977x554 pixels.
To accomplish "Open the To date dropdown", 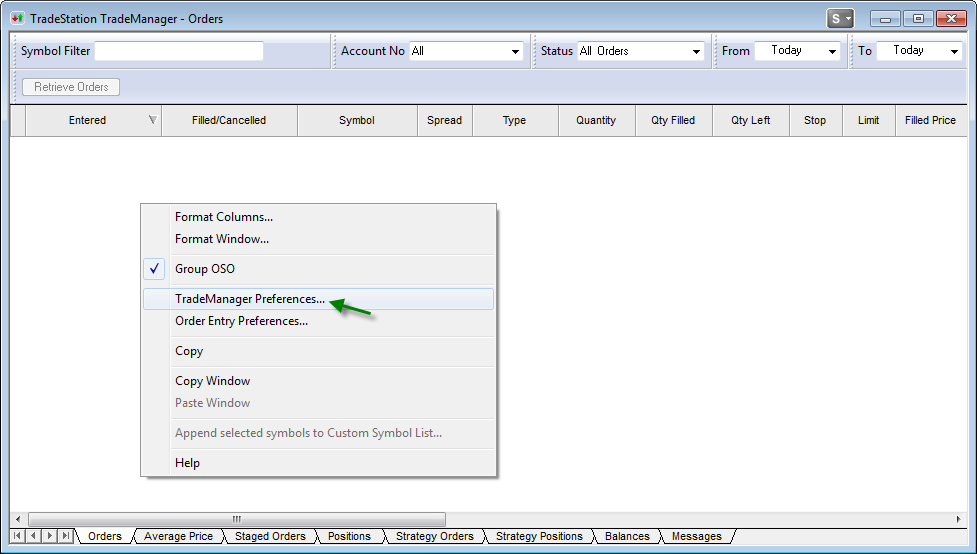I will click(954, 51).
